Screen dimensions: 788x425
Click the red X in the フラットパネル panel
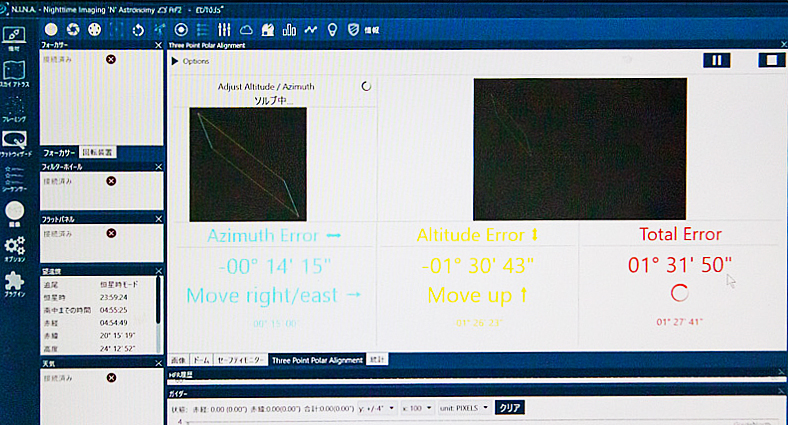pyautogui.click(x=112, y=233)
